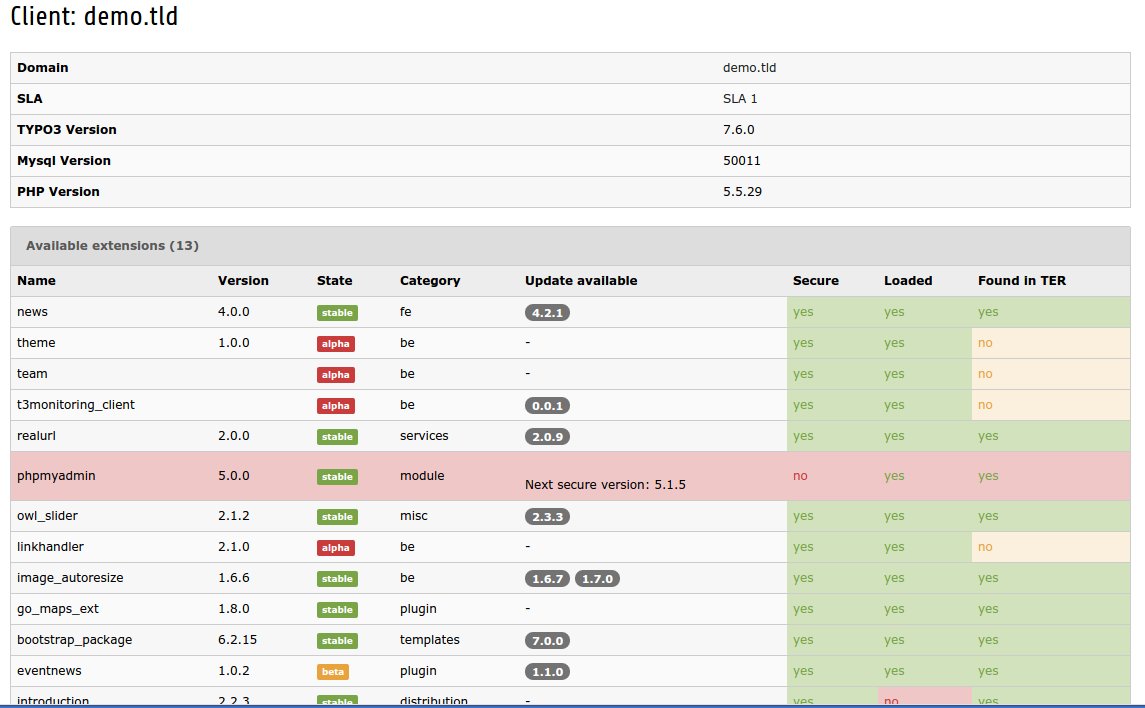Image resolution: width=1145 pixels, height=708 pixels.
Task: Click the alpha state label for theme
Action: pos(336,344)
